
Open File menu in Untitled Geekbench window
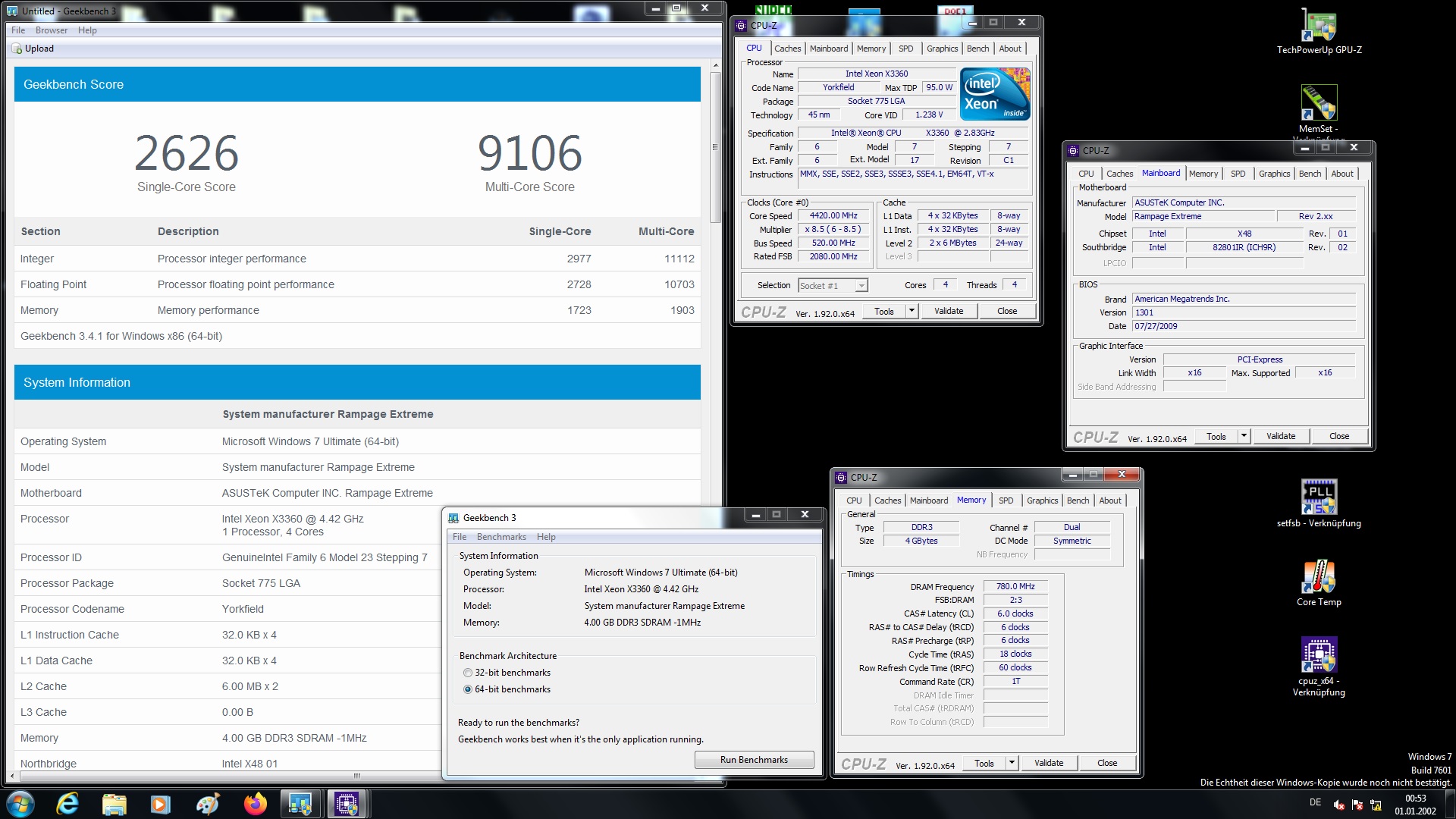click(18, 30)
